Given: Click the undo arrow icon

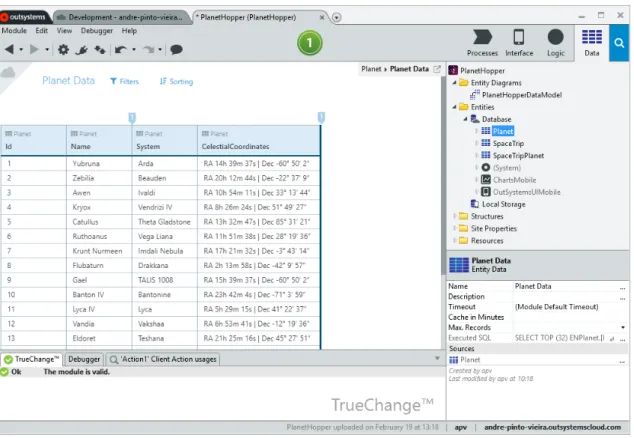Looking at the screenshot, I should pyautogui.click(x=120, y=50).
